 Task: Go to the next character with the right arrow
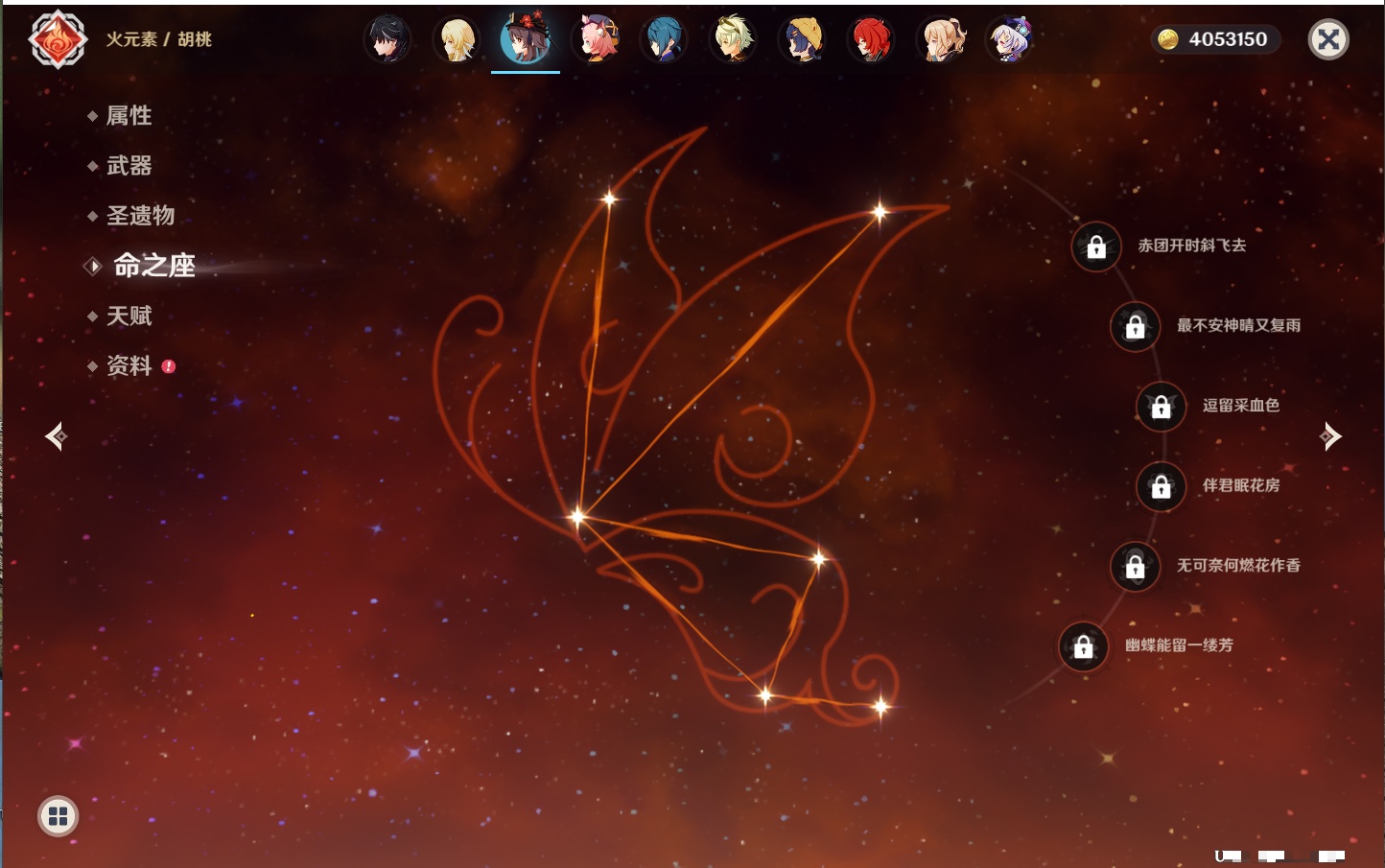click(1329, 436)
